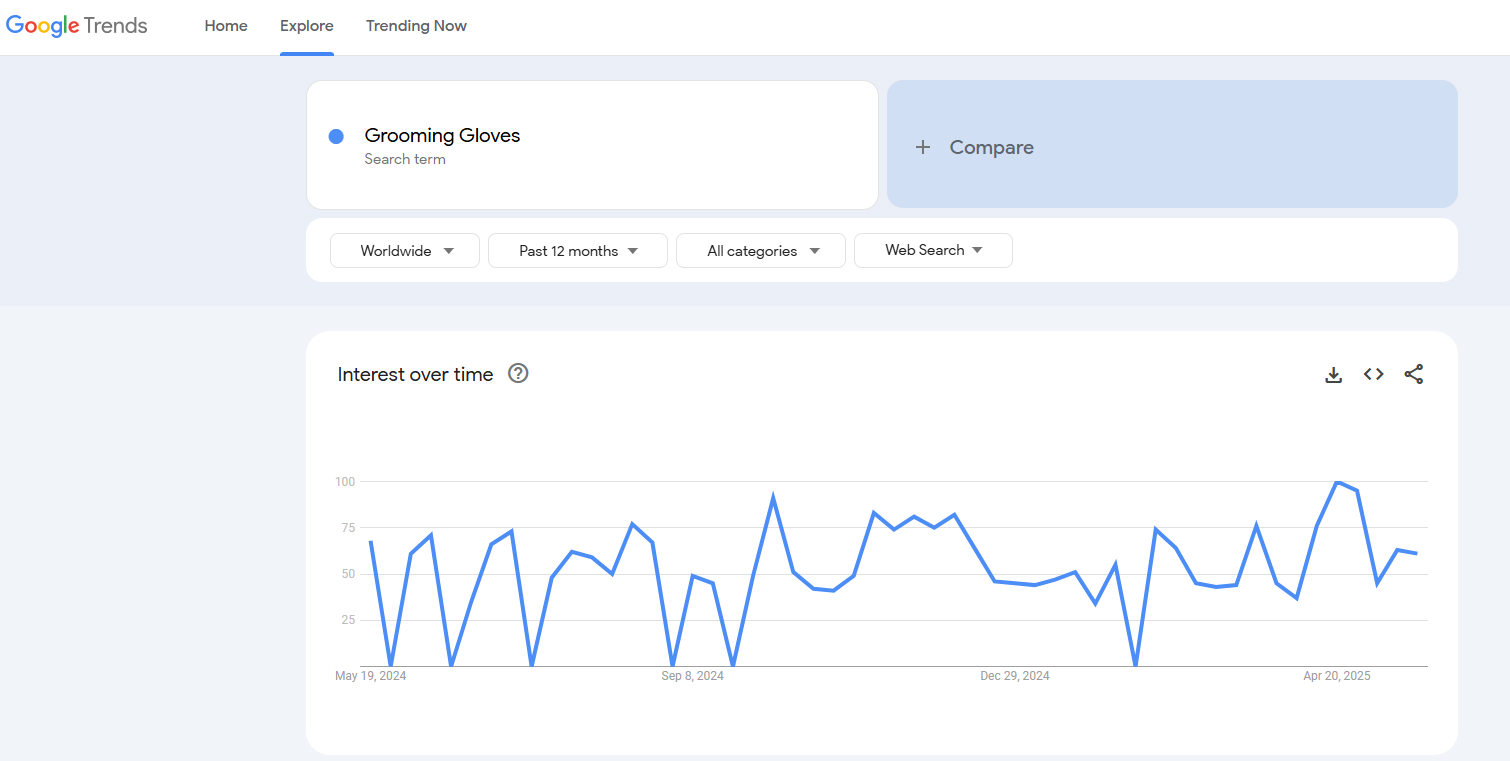
Task: Click the Dec 29, 2024 axis label
Action: coord(1015,676)
